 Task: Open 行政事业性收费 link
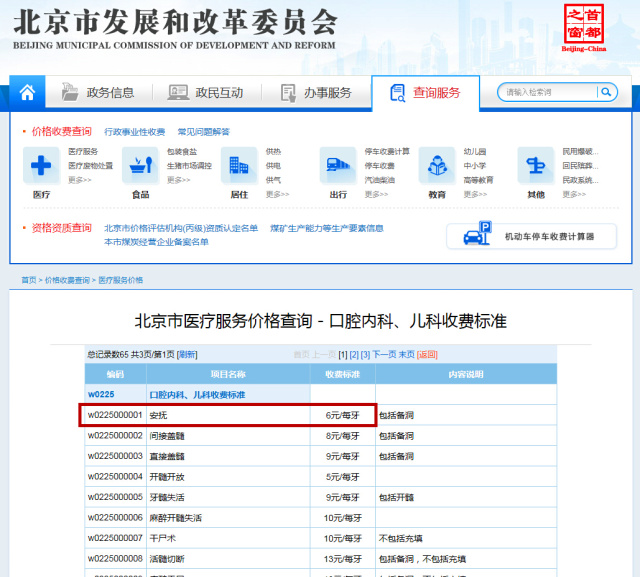(x=135, y=132)
